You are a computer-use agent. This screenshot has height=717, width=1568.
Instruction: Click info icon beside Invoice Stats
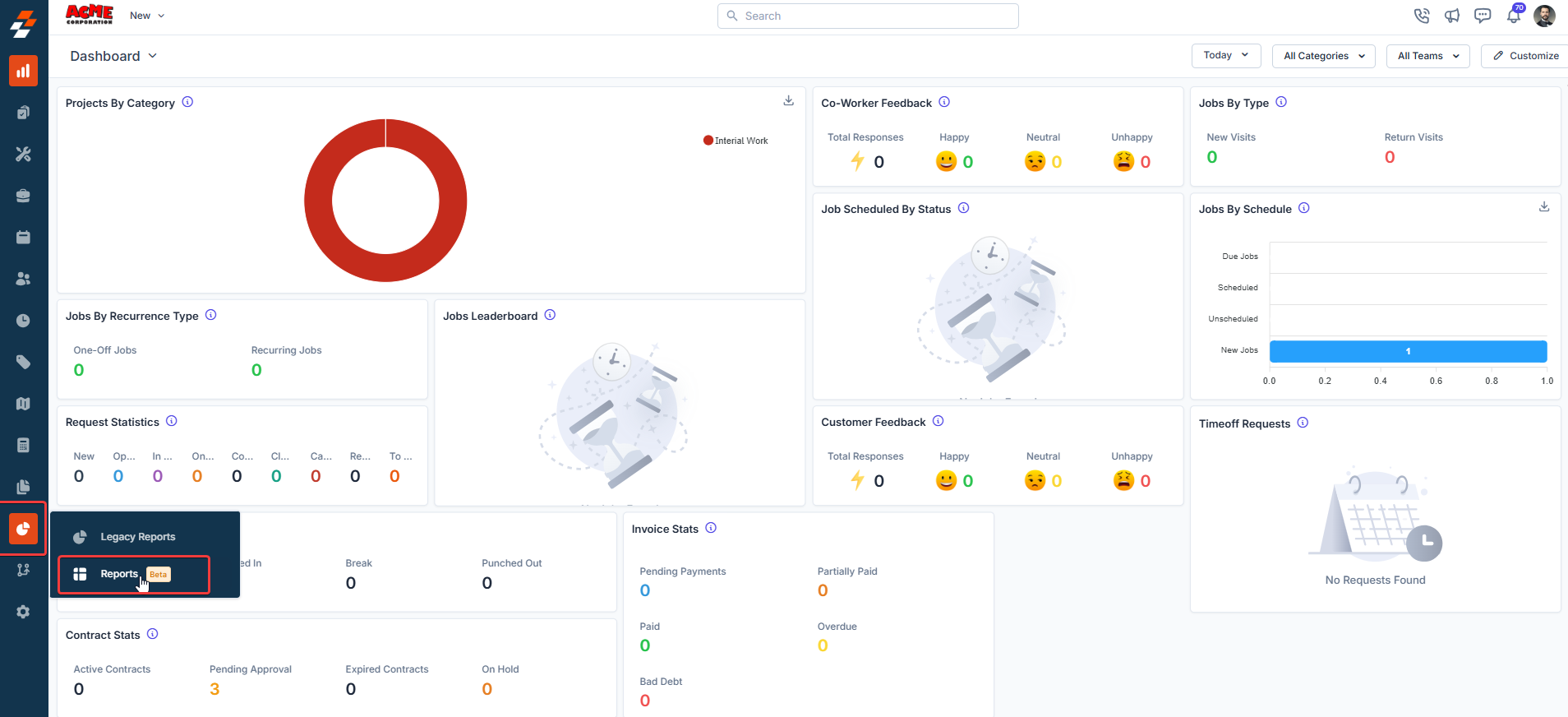pos(711,528)
